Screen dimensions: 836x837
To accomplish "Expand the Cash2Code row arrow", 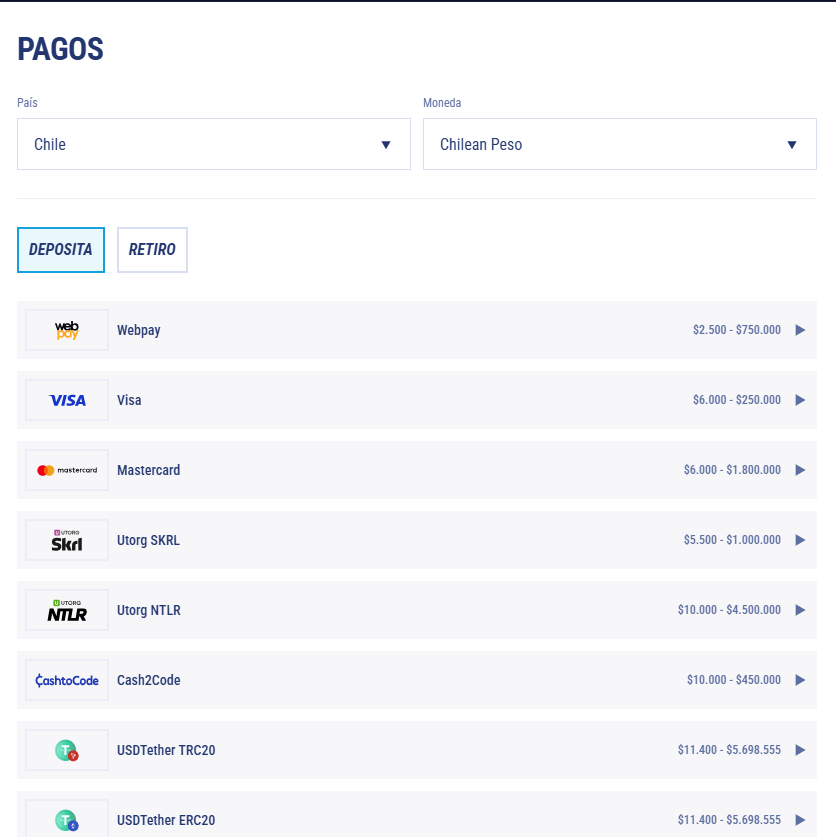I will point(800,680).
